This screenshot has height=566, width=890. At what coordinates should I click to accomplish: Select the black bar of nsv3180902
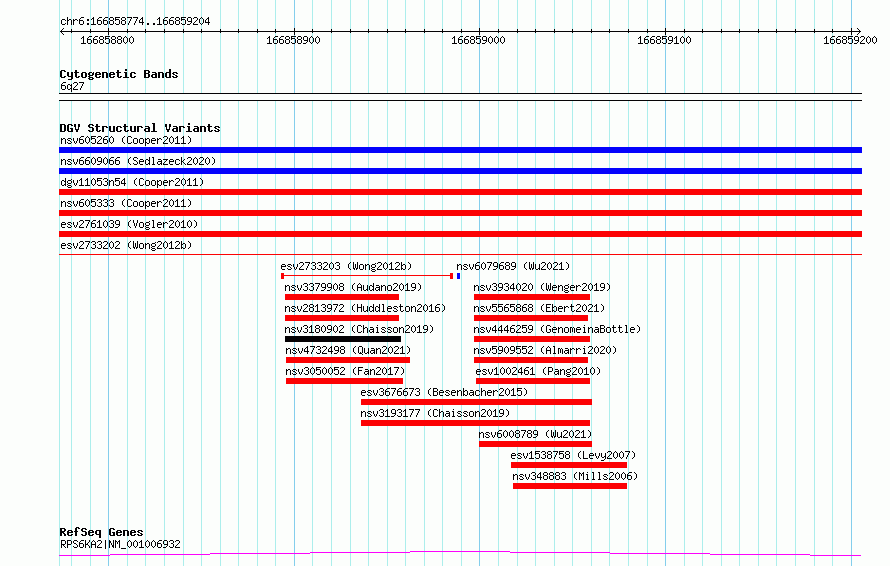343,339
